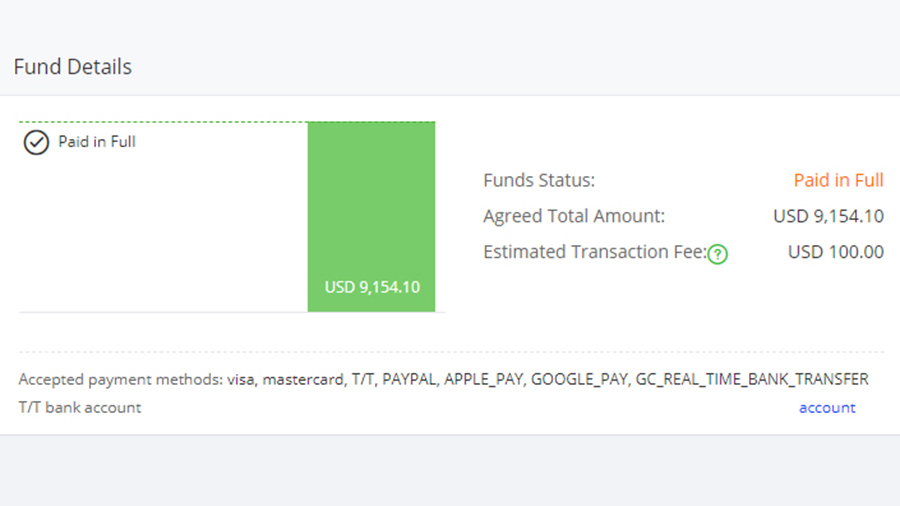900x506 pixels.
Task: Open the T/T bank account link
Action: click(x=827, y=408)
